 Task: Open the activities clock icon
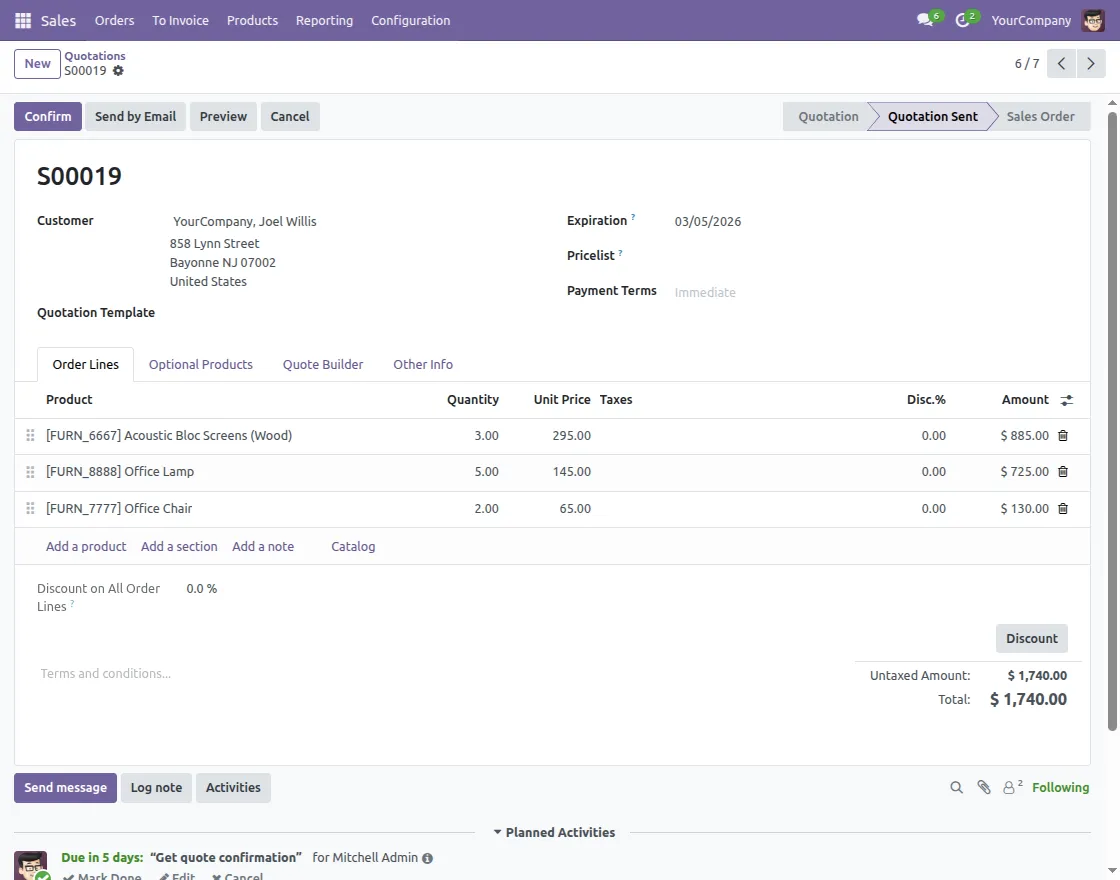[962, 20]
